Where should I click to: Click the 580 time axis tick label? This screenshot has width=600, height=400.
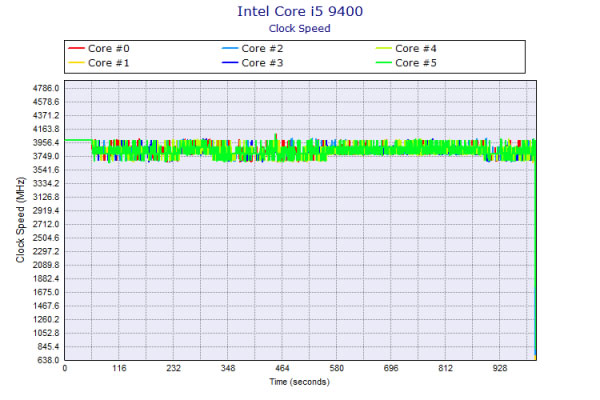[x=337, y=368]
